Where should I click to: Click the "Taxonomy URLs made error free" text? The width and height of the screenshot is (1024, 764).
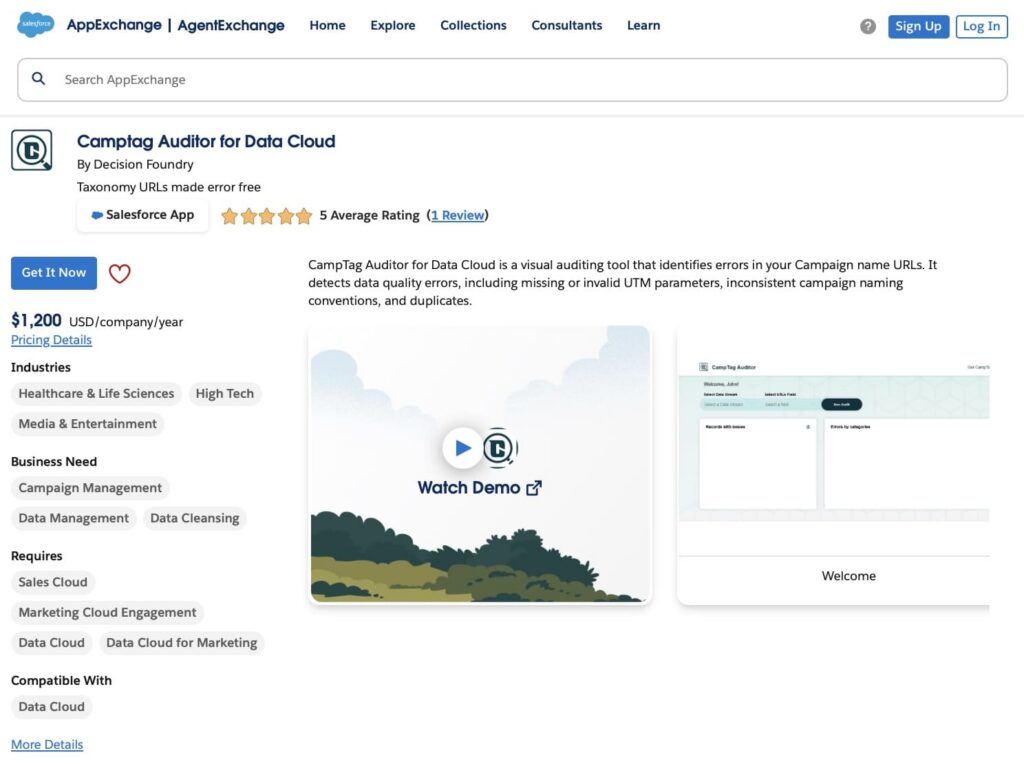[x=168, y=187]
